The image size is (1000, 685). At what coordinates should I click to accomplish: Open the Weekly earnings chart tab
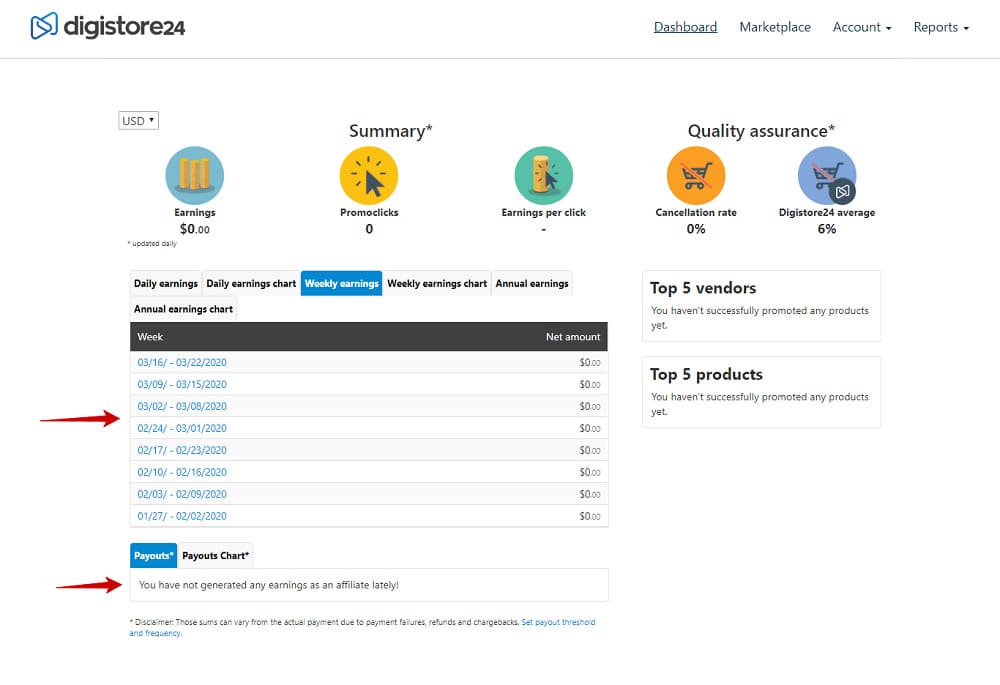[x=437, y=283]
